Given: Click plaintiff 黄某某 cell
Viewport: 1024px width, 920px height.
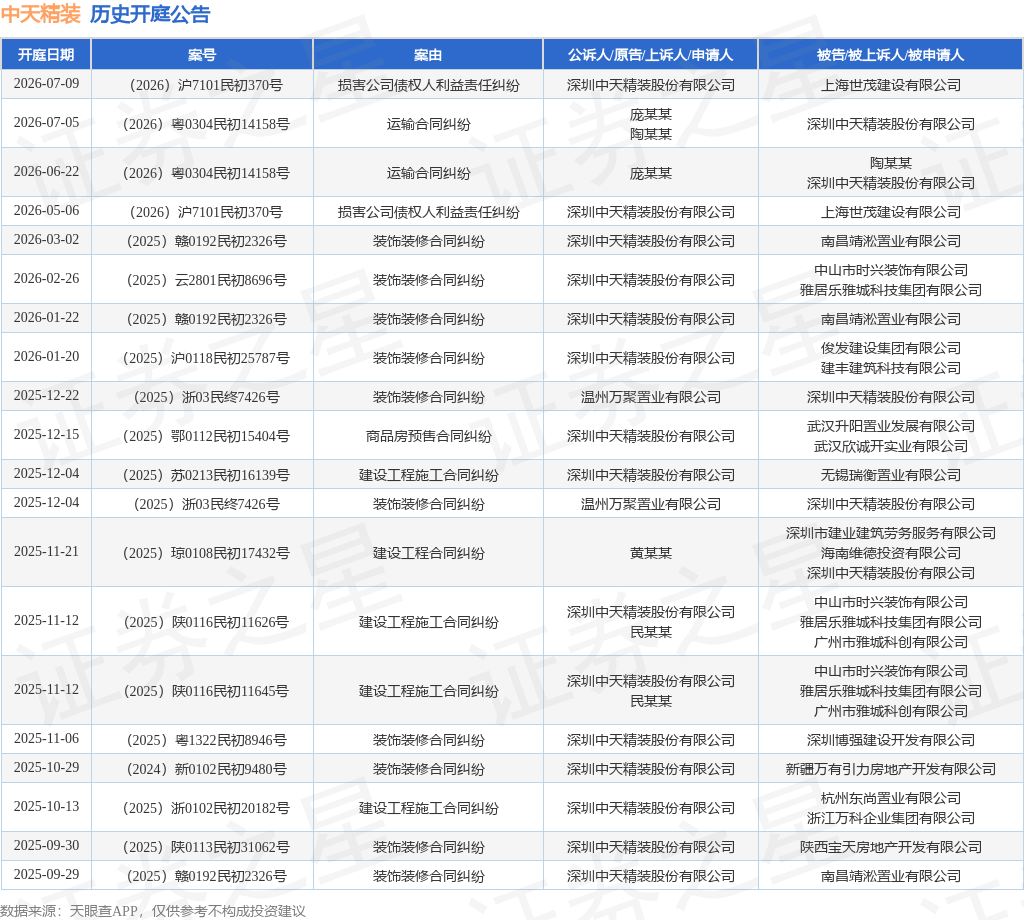Looking at the screenshot, I should point(651,553).
